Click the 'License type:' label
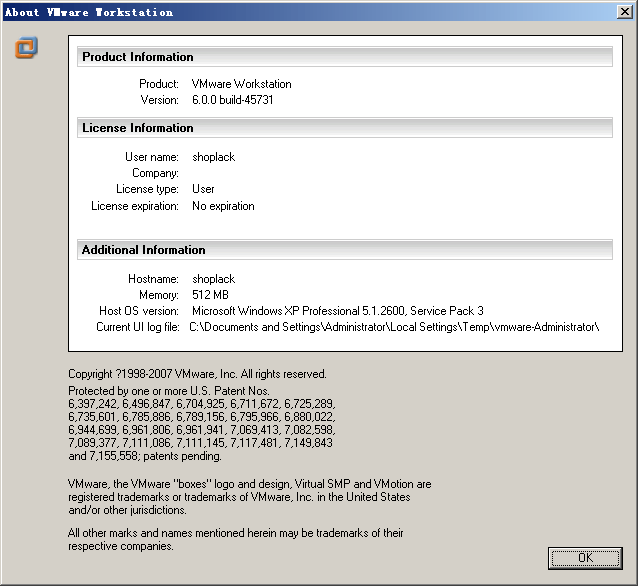638x586 pixels. [147, 189]
